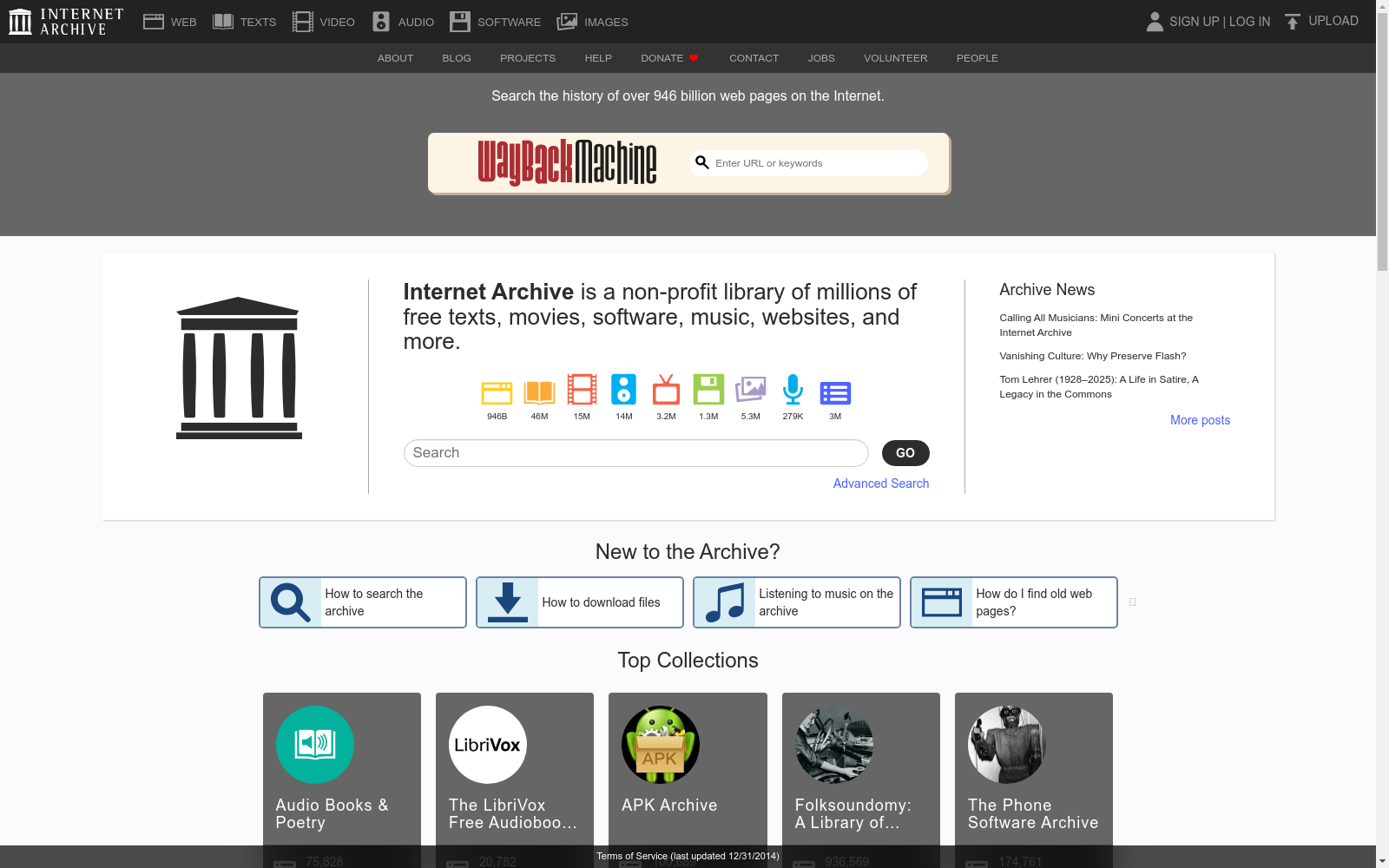Image resolution: width=1389 pixels, height=868 pixels.
Task: Click the large Internet Archive building logo
Action: point(239,368)
